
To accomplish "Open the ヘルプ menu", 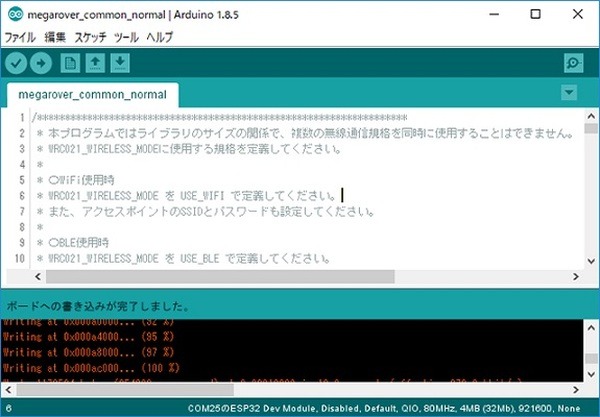I will pos(160,38).
